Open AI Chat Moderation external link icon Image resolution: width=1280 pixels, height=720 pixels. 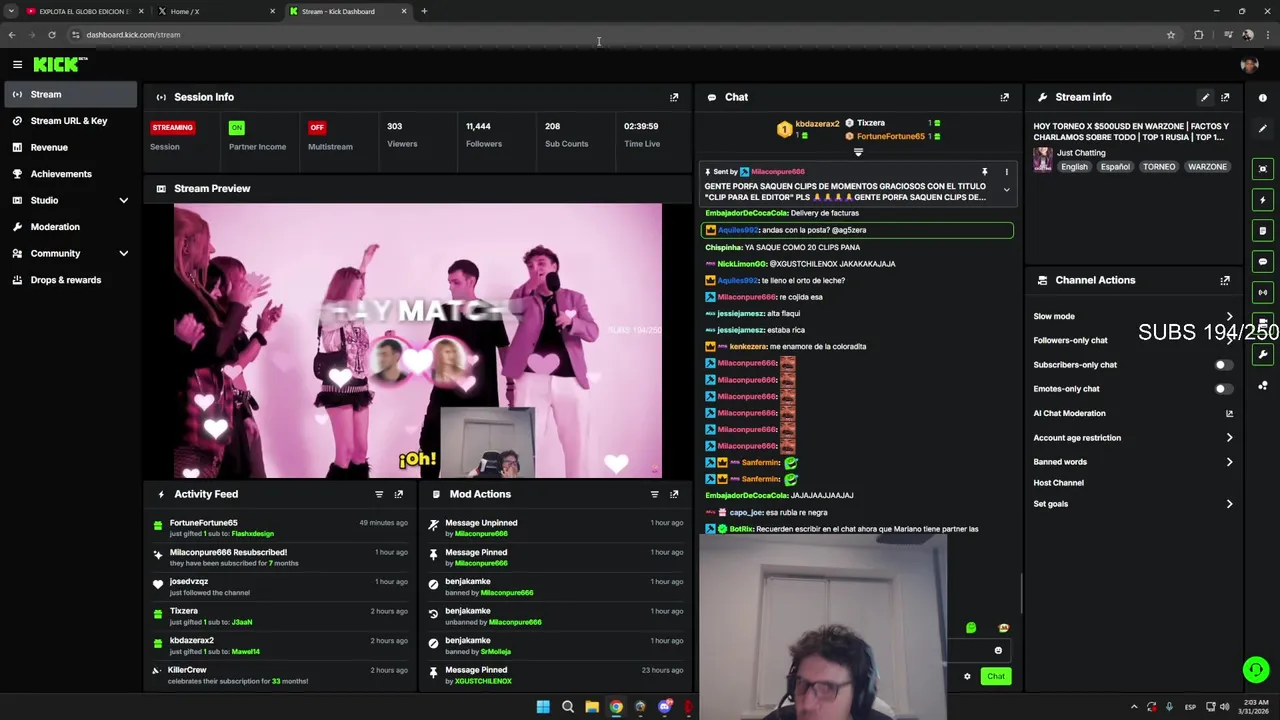[x=1229, y=413]
